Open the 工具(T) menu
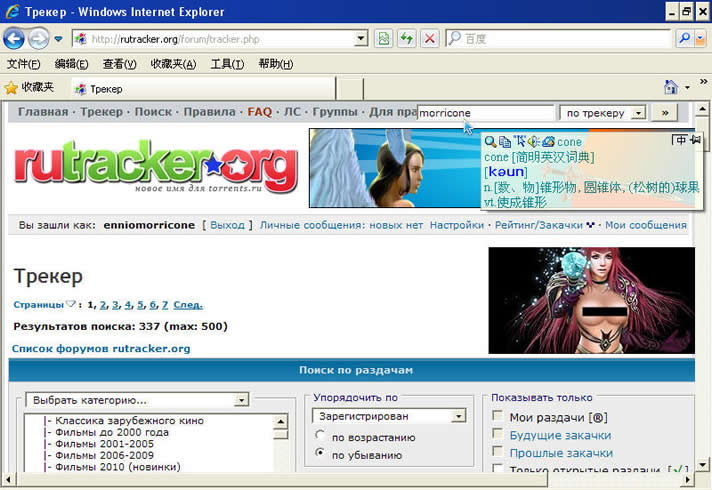Image resolution: width=712 pixels, height=490 pixels. (227, 64)
